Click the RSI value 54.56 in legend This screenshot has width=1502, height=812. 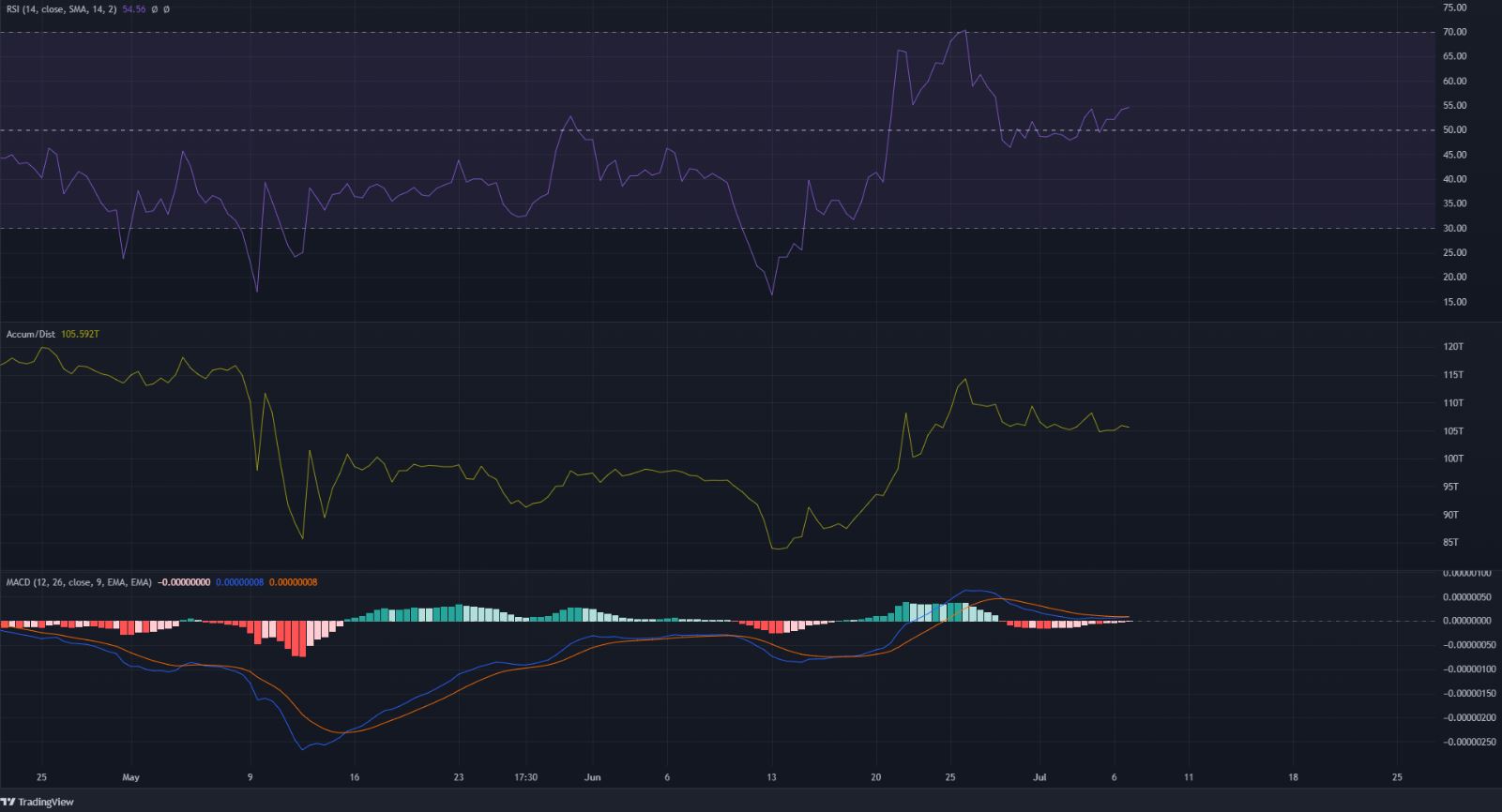click(135, 8)
